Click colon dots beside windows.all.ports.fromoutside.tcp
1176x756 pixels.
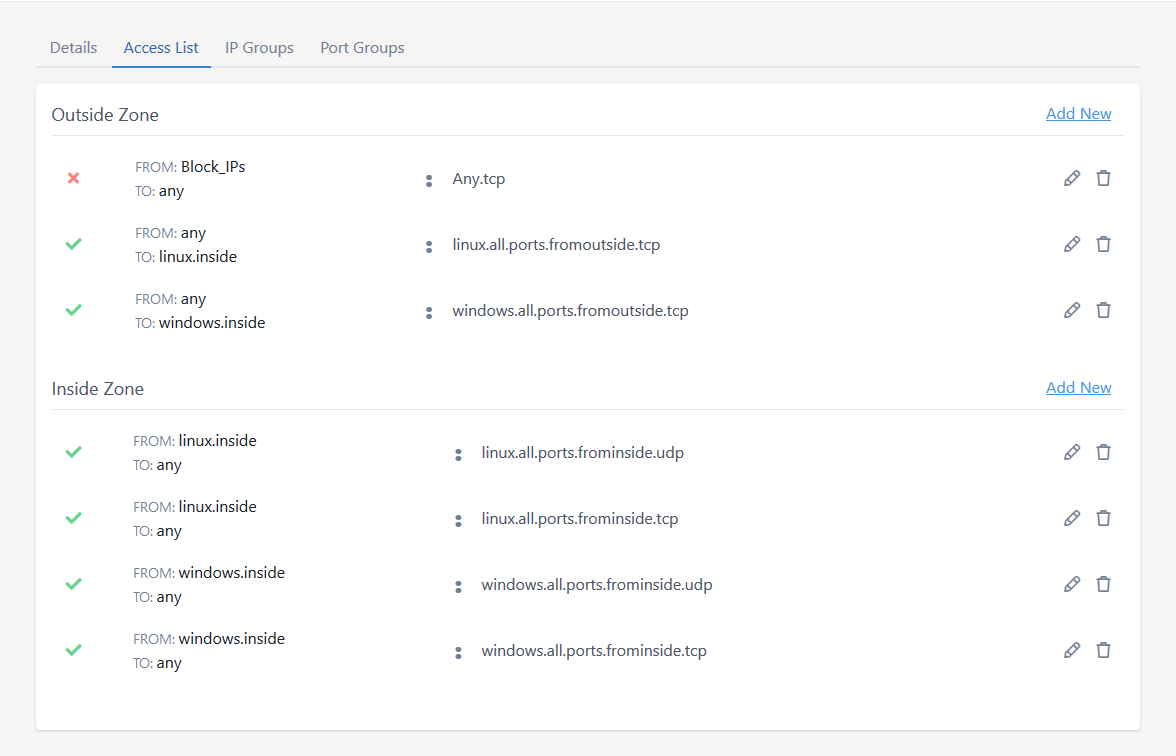[429, 313]
